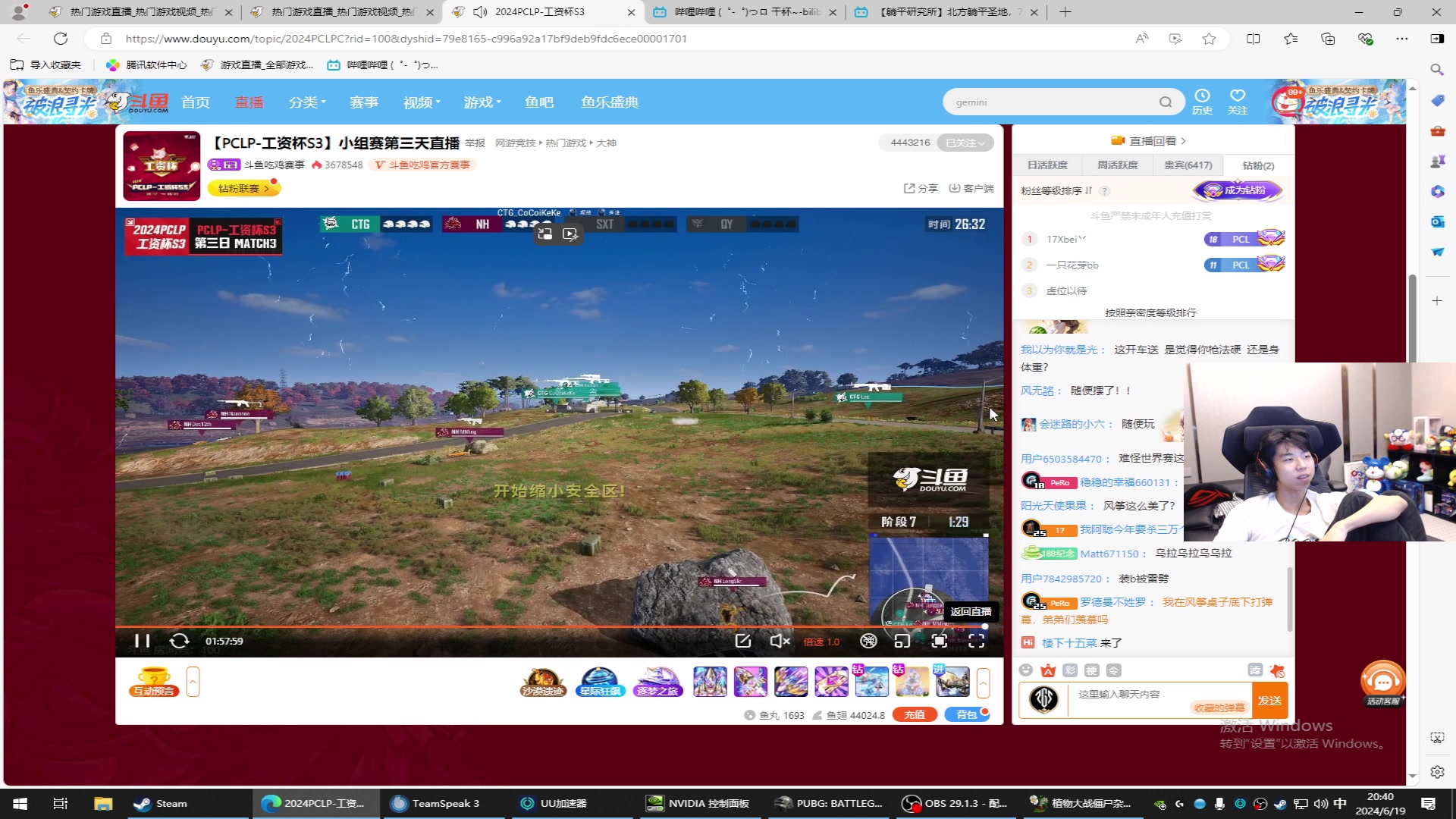Toggle the 已关注 follow dropdown button

point(965,143)
